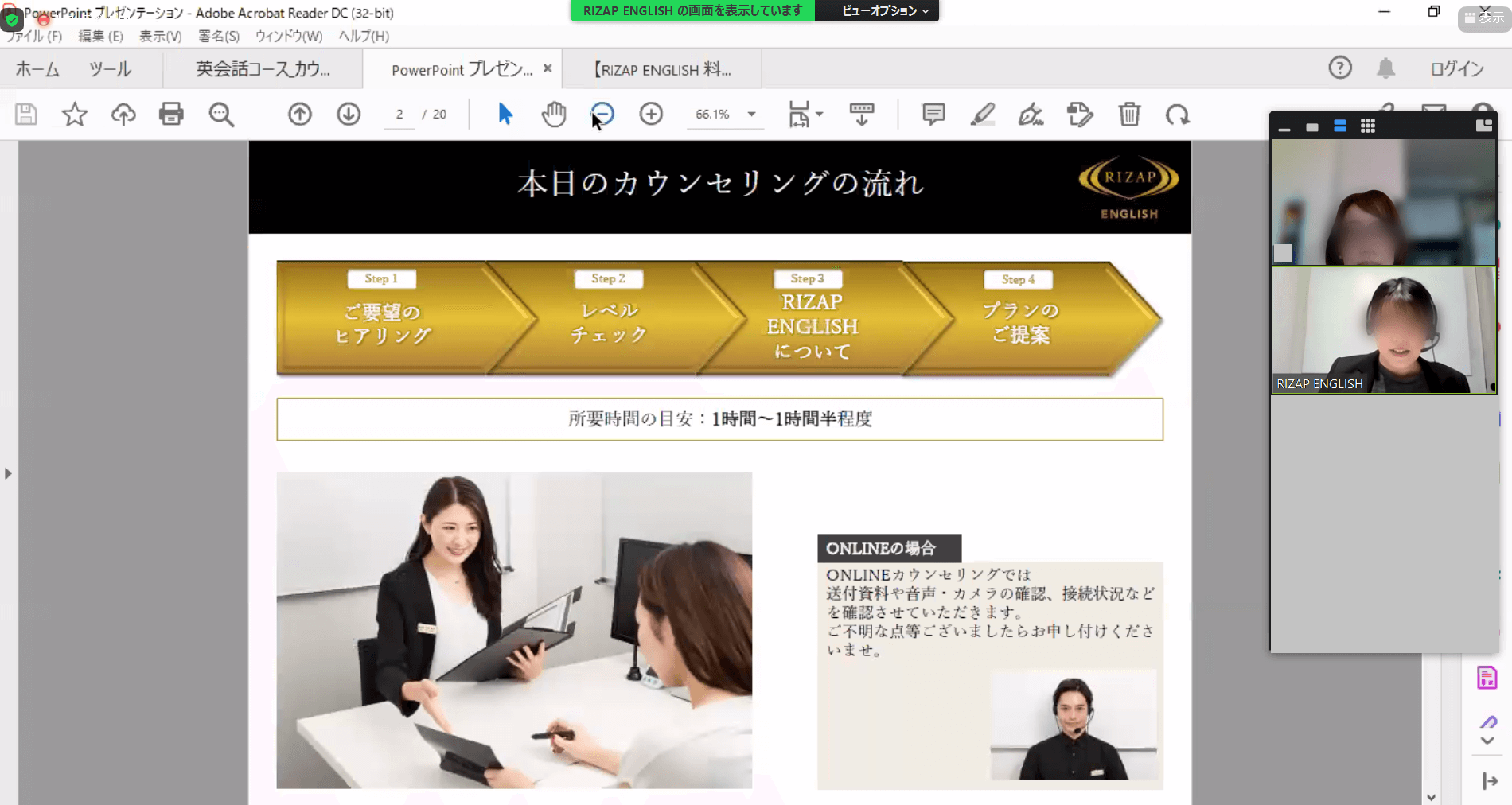Image resolution: width=1512 pixels, height=805 pixels.
Task: Expand the Zoom video panel with the corner icon
Action: 1484,126
